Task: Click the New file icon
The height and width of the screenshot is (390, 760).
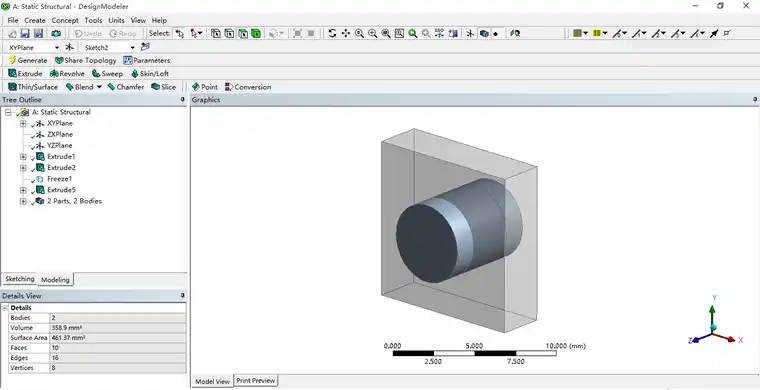Action: 13,33
